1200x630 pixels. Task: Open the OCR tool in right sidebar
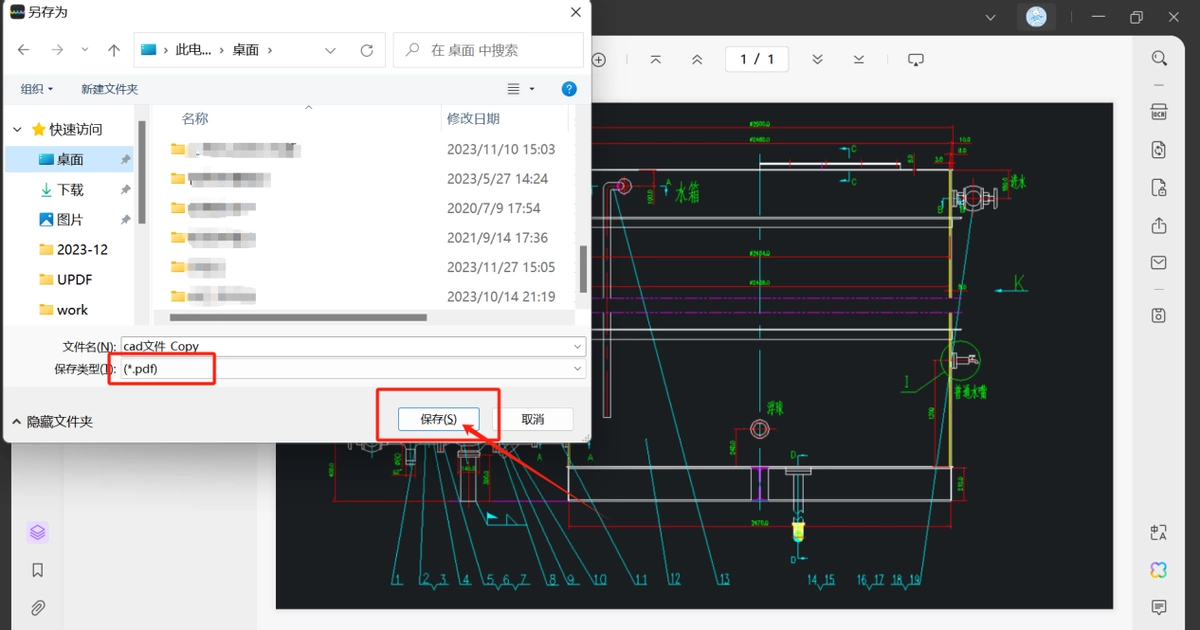tap(1159, 110)
